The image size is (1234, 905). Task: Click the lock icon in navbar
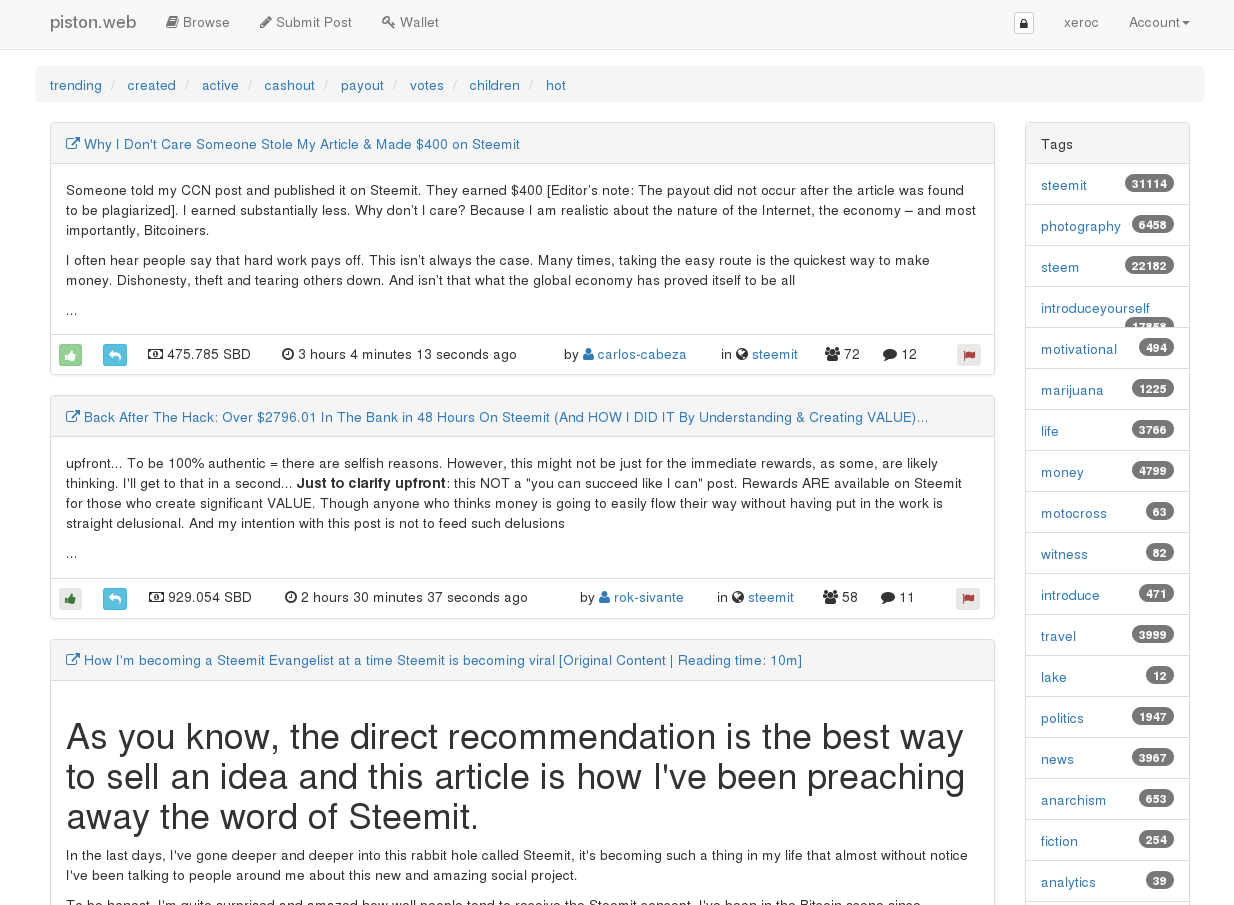(1024, 23)
